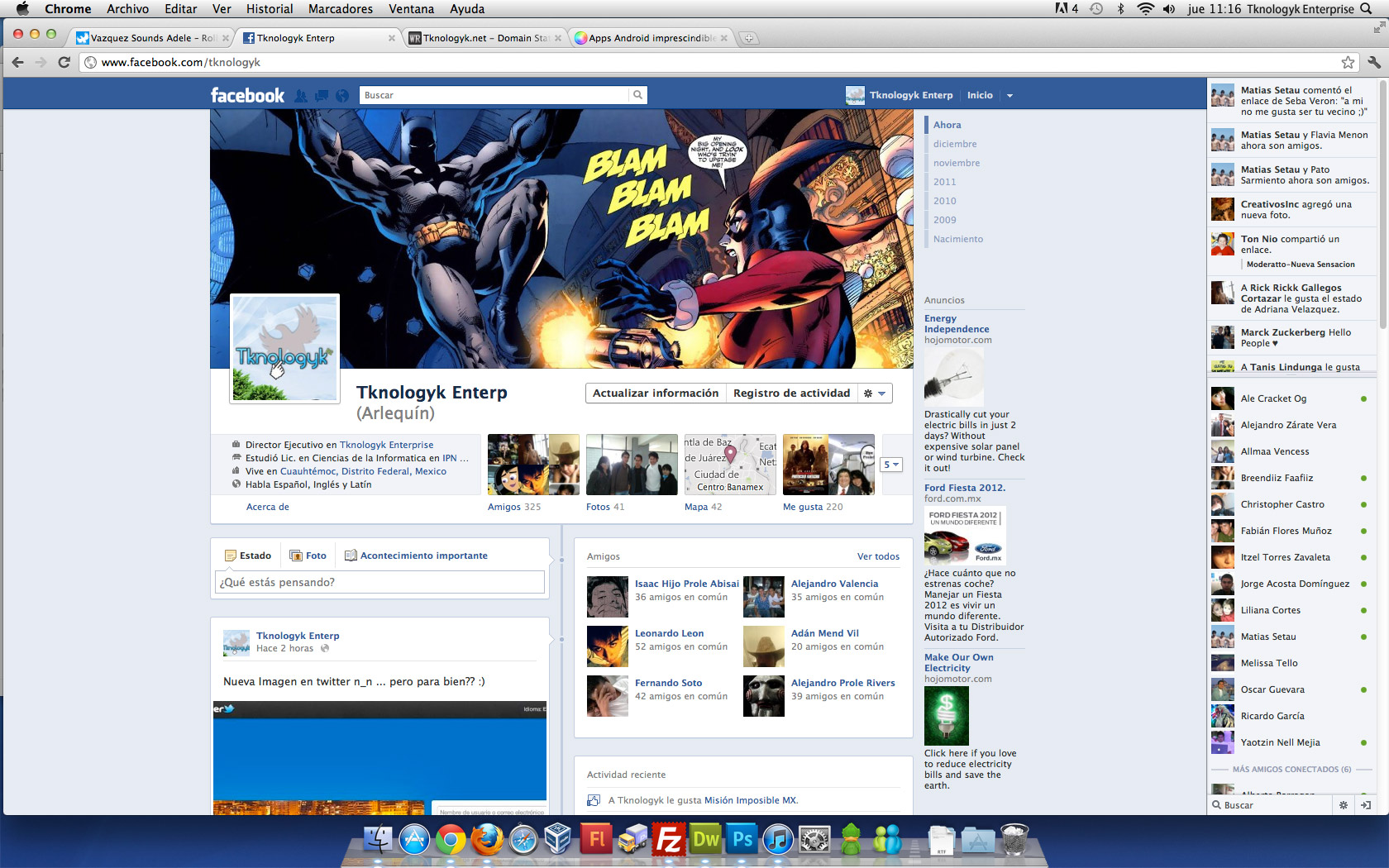Open friend Leonardo Leon profile
This screenshot has width=1389, height=868.
click(x=669, y=633)
